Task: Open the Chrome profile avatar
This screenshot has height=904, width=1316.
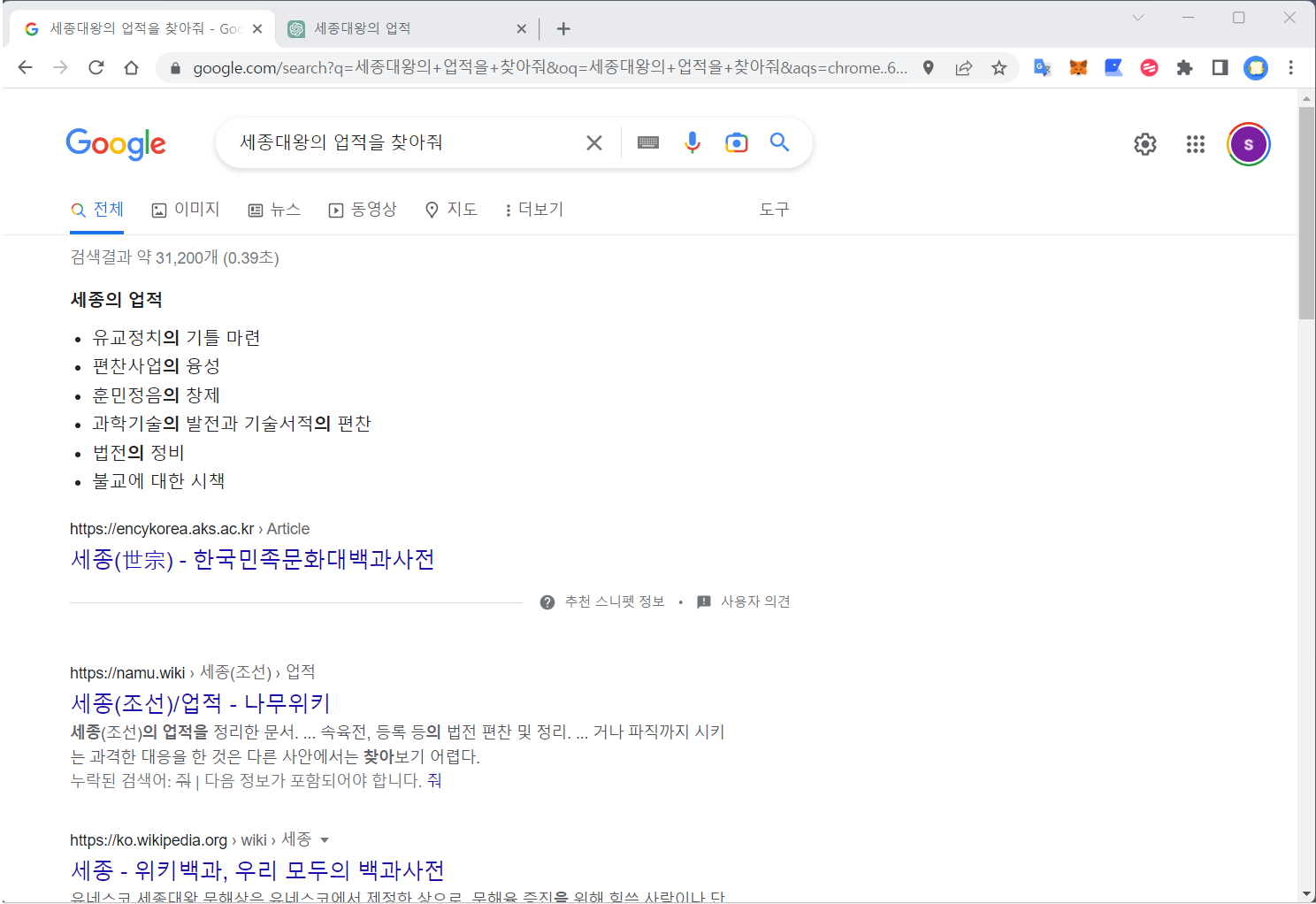Action: [1255, 67]
